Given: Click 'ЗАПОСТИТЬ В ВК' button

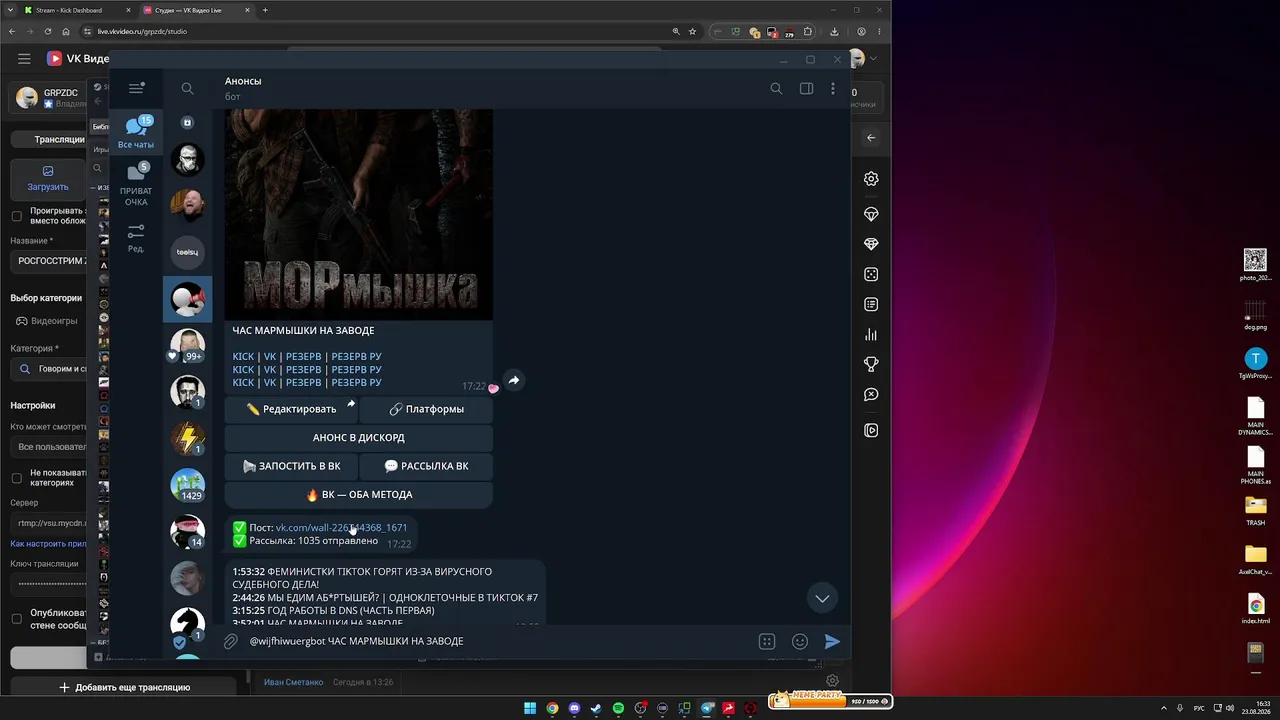Looking at the screenshot, I should (x=291, y=466).
